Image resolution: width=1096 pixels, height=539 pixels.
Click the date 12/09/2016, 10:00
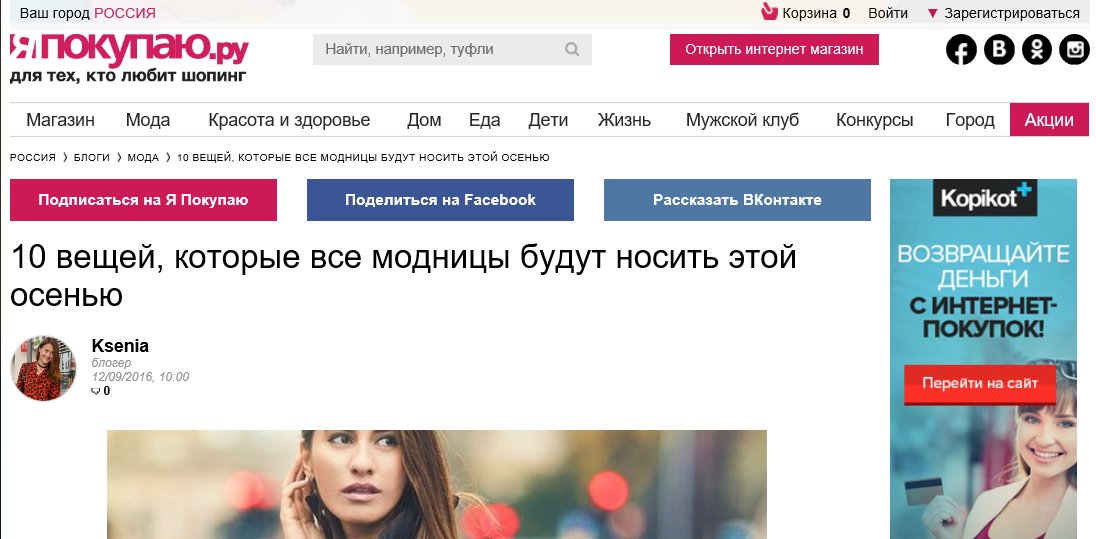[x=140, y=377]
